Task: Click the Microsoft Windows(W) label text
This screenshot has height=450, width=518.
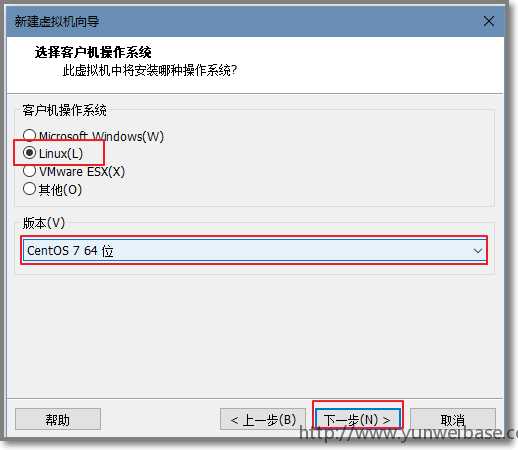Action: (x=101, y=136)
